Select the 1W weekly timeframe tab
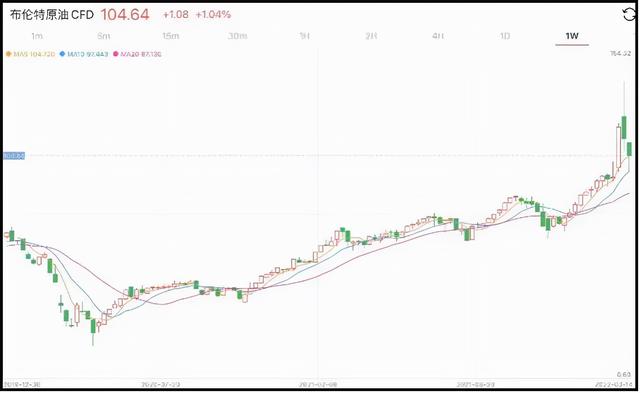The height and width of the screenshot is (393, 640). [572, 36]
